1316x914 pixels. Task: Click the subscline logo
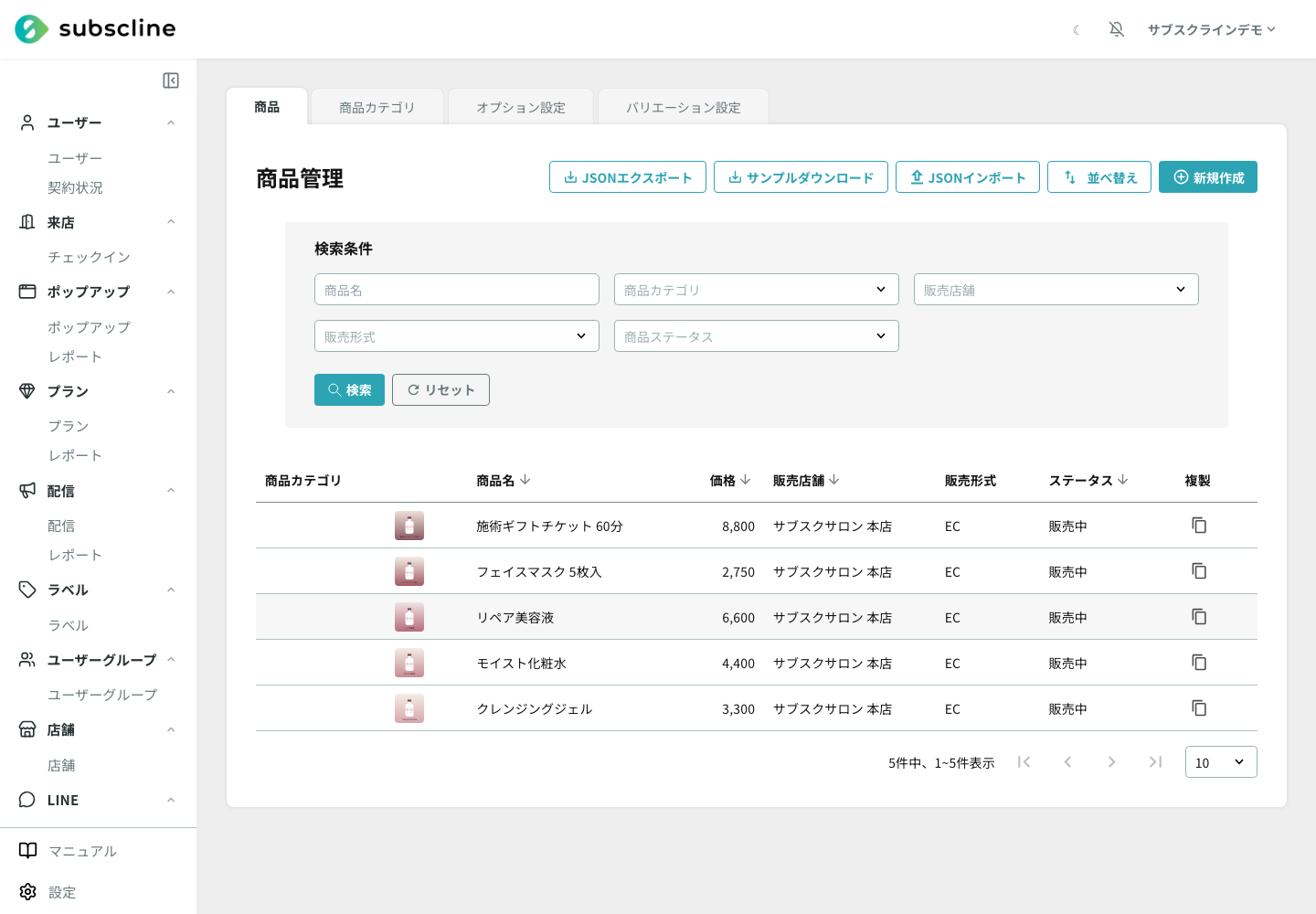point(95,29)
